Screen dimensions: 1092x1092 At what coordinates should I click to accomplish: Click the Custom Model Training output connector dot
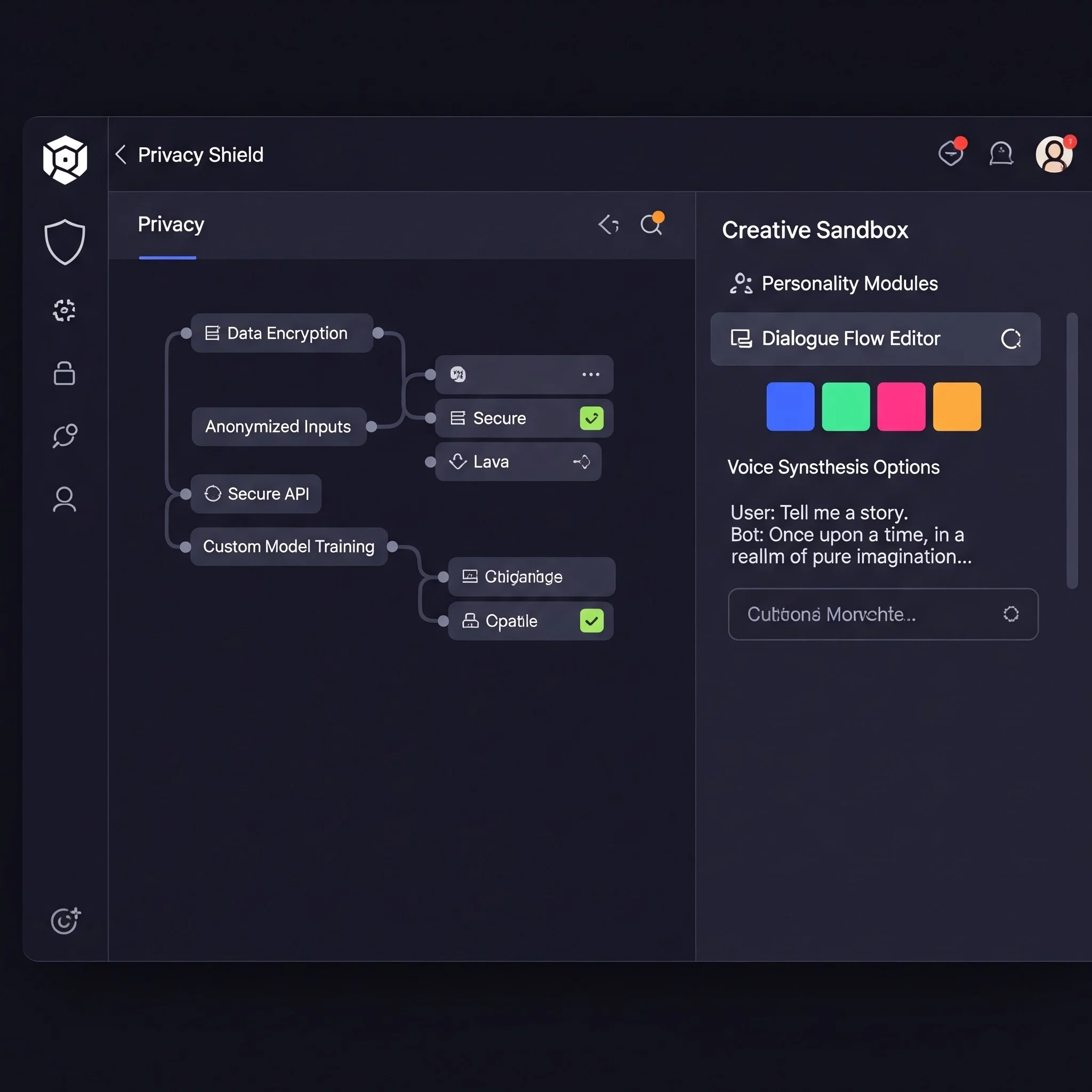point(392,547)
